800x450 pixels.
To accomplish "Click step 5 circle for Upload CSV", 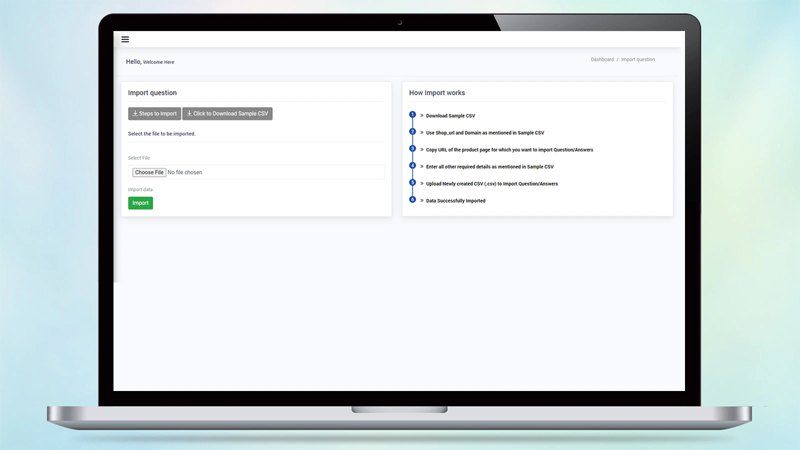I will point(412,182).
